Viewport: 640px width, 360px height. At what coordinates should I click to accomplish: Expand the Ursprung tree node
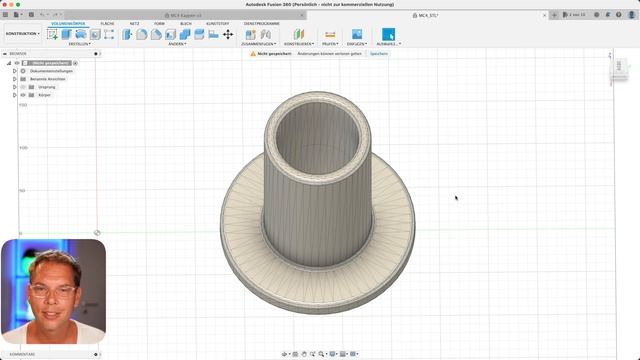(x=15, y=87)
